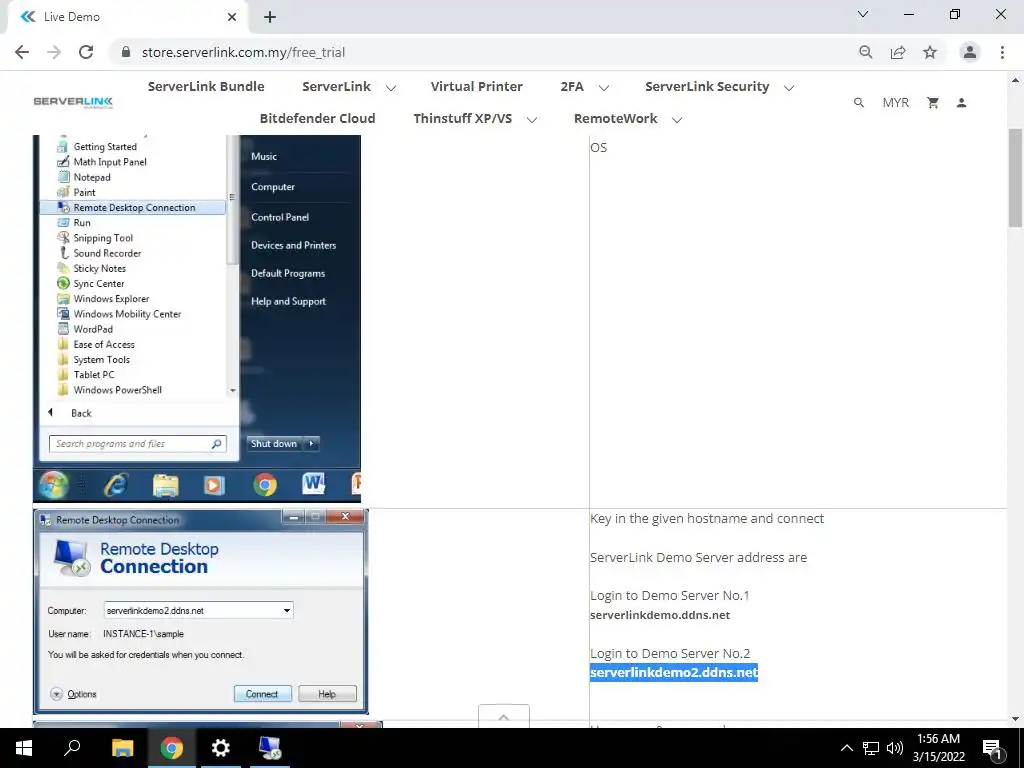This screenshot has width=1024, height=768.
Task: Open a new browser tab
Action: tap(270, 17)
